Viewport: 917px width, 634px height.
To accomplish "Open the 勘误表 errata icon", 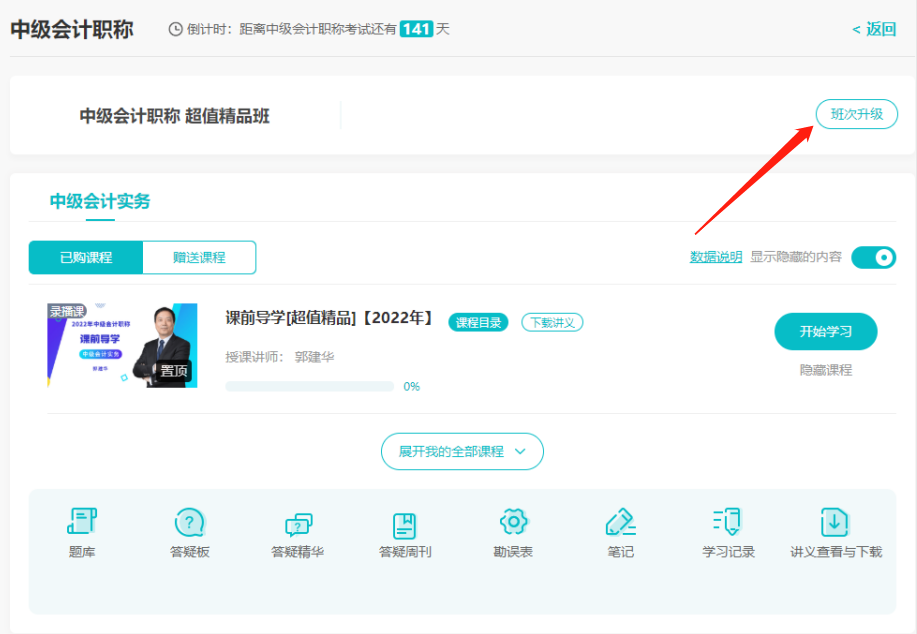I will click(512, 532).
